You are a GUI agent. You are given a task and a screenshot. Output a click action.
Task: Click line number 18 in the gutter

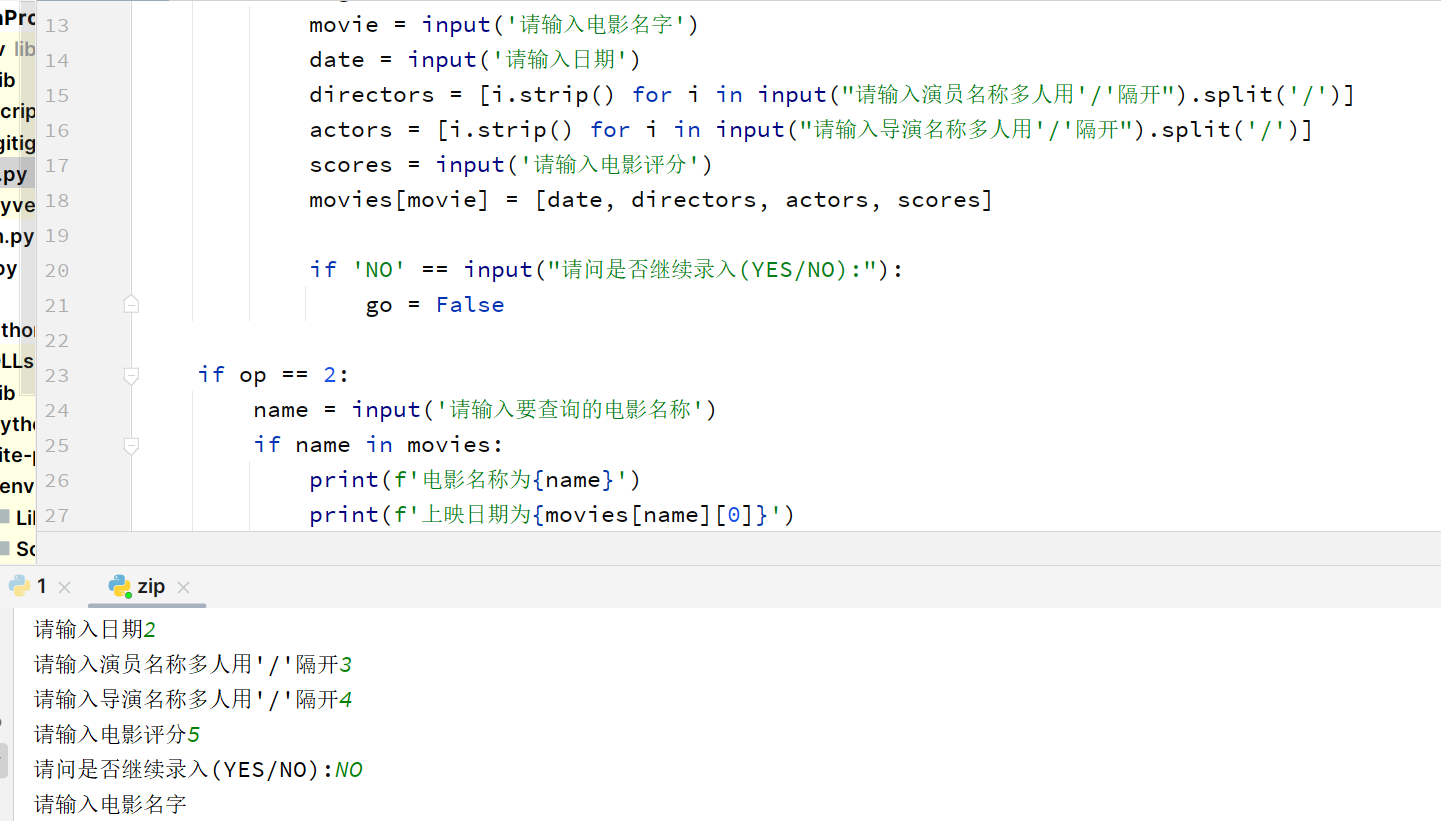57,200
